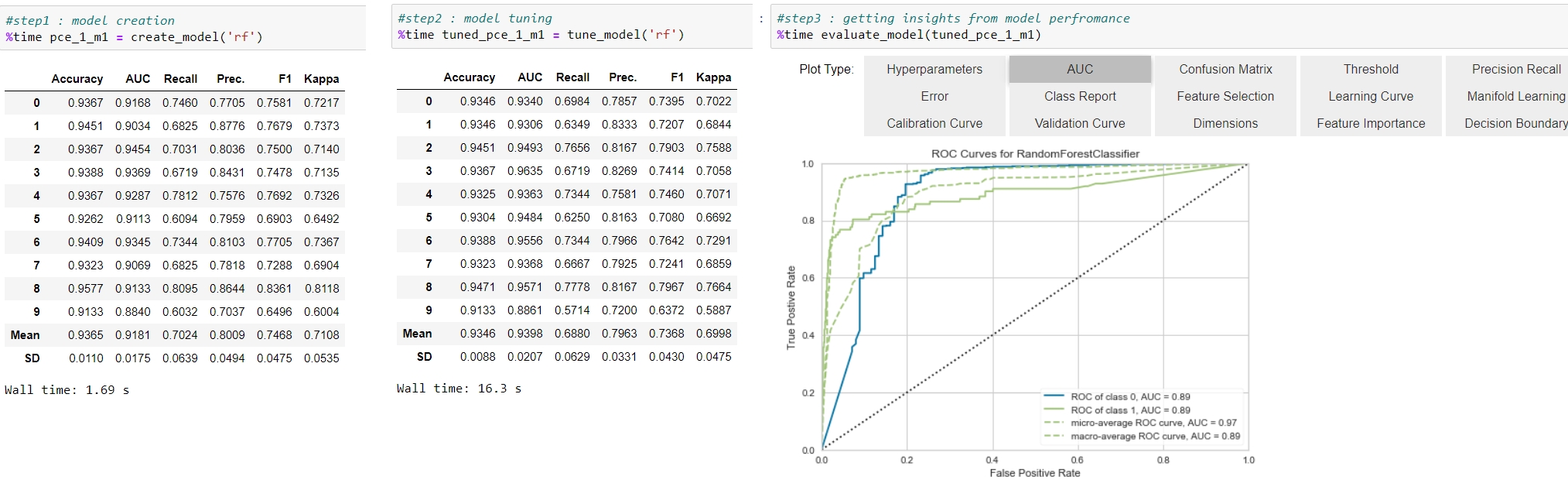
Task: Select the Threshold plot option
Action: pos(1371,69)
